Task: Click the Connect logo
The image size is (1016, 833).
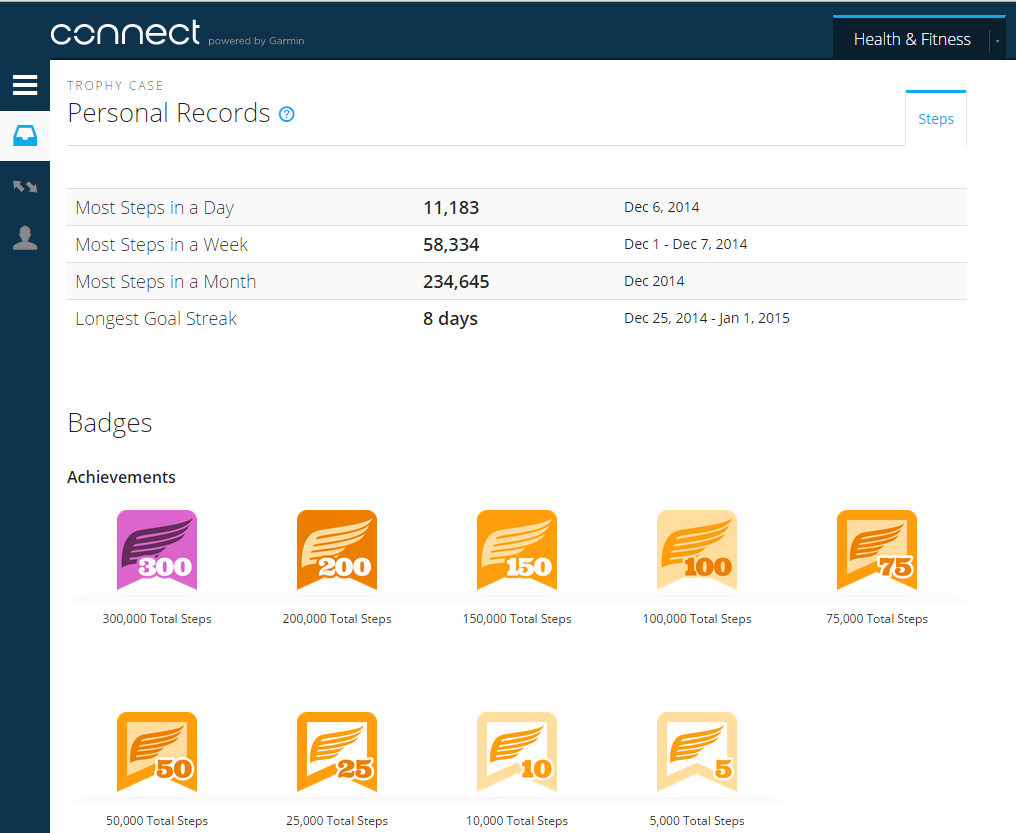Action: [x=126, y=34]
